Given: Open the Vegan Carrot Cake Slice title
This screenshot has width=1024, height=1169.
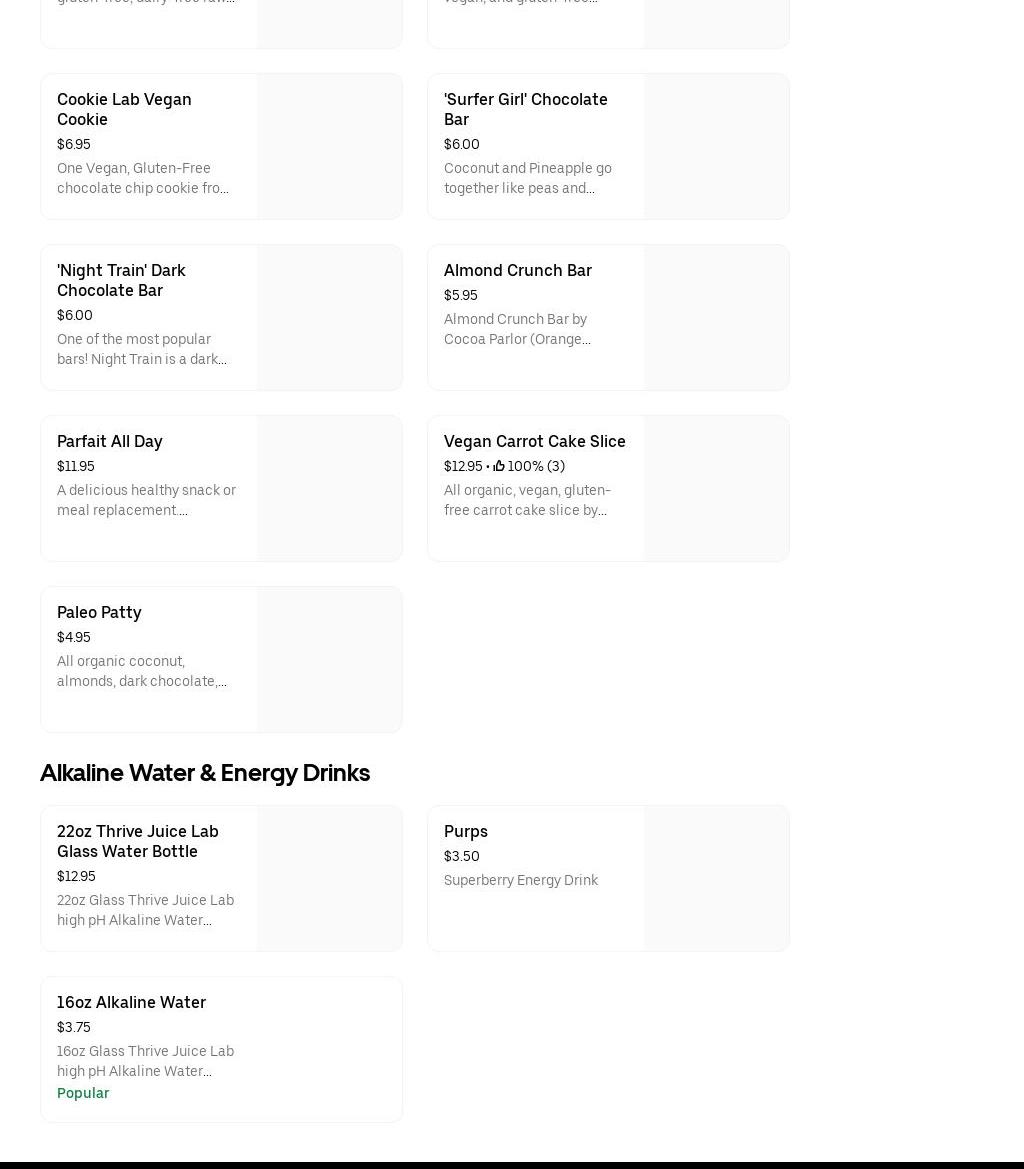Looking at the screenshot, I should 534,441.
